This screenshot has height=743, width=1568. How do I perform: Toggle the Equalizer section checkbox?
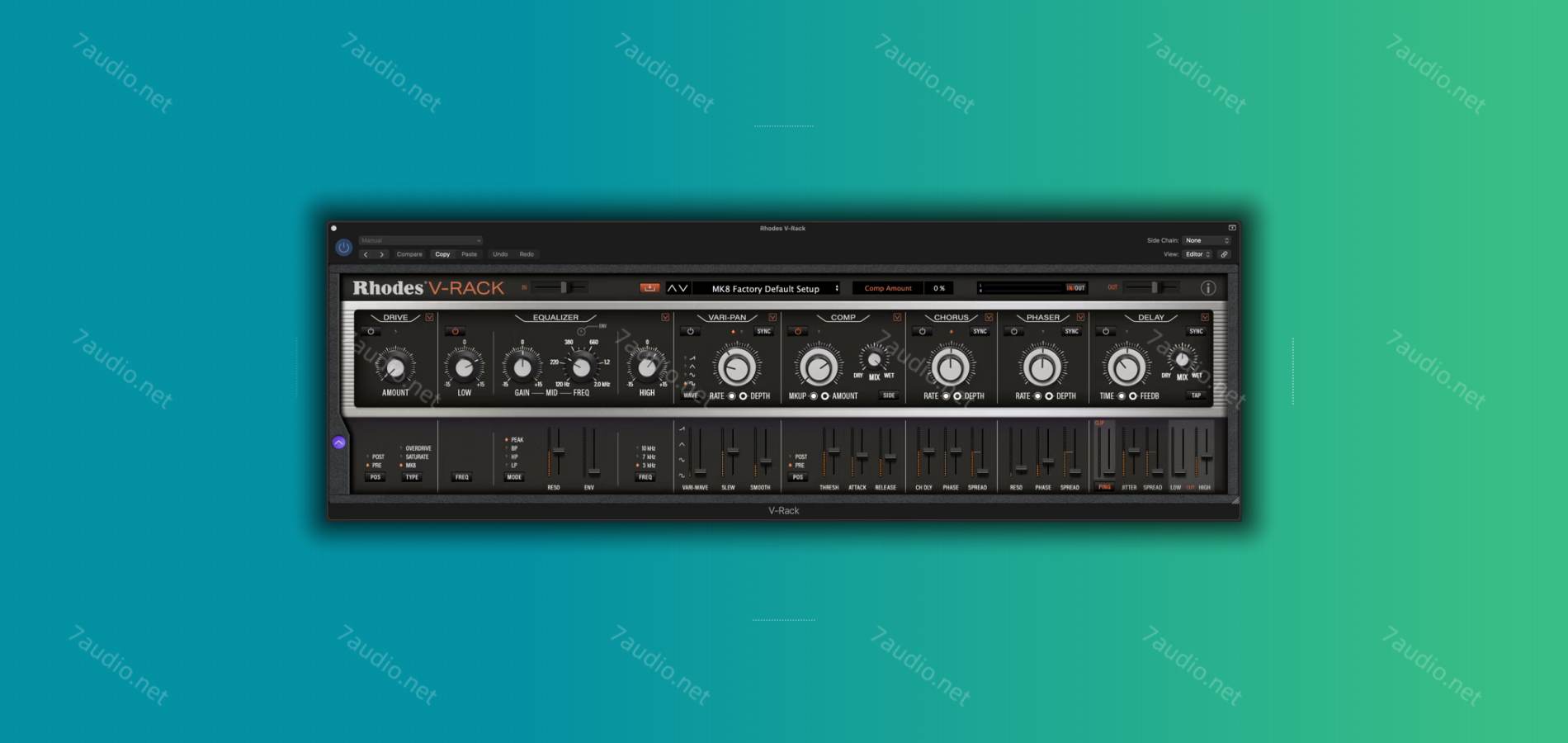[x=665, y=317]
